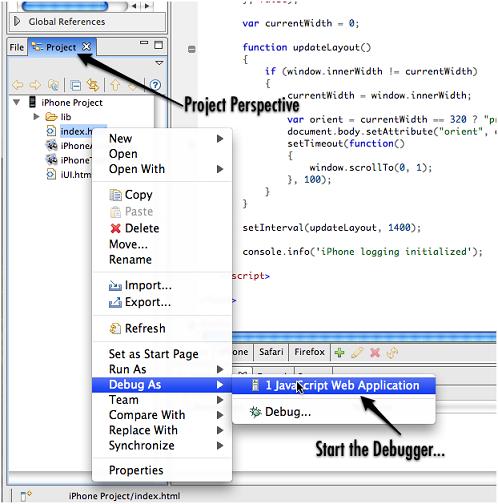Close the Project view tab

pyautogui.click(x=86, y=47)
